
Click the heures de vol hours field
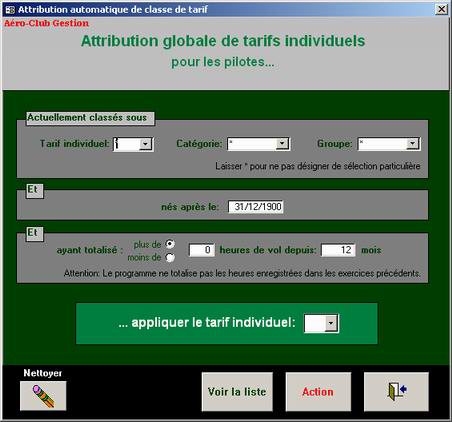click(202, 250)
